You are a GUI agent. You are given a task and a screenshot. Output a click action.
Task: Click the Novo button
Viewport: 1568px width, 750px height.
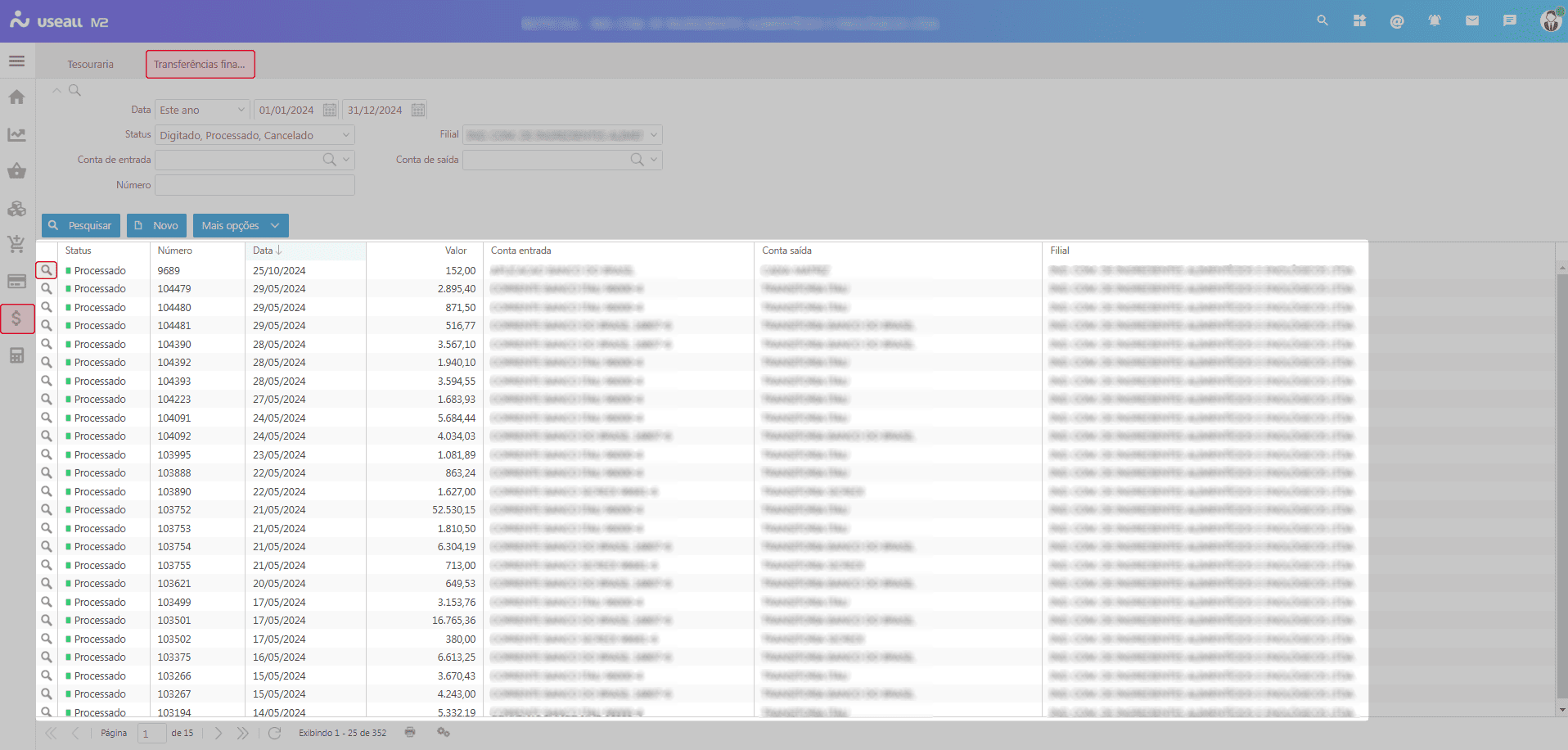[156, 225]
